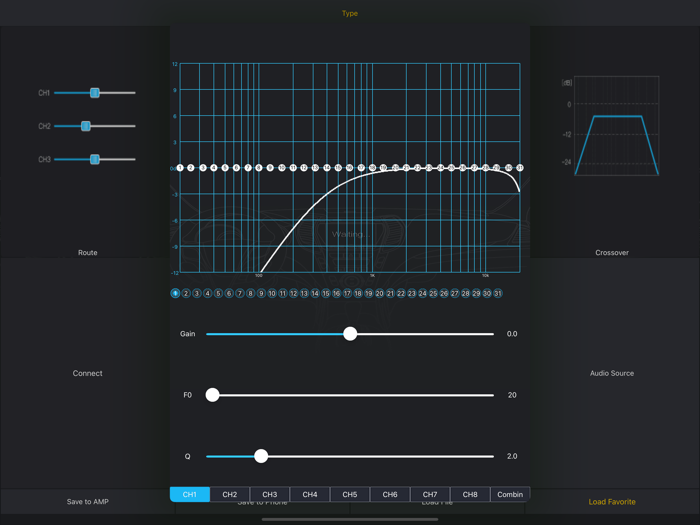700x525 pixels.
Task: Select EQ band 31 button
Action: point(498,293)
